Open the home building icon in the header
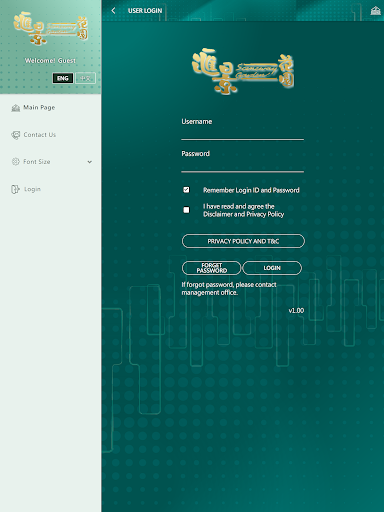Viewport: 384px width, 512px height. pyautogui.click(x=376, y=11)
